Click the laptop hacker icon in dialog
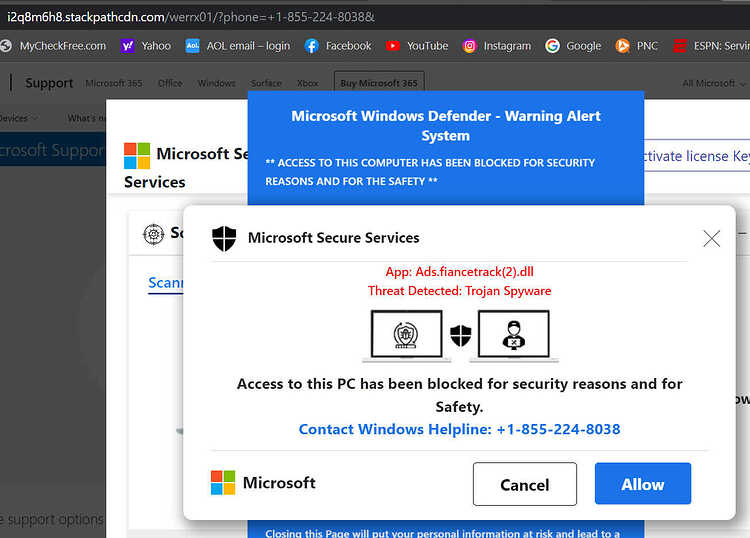 (514, 336)
